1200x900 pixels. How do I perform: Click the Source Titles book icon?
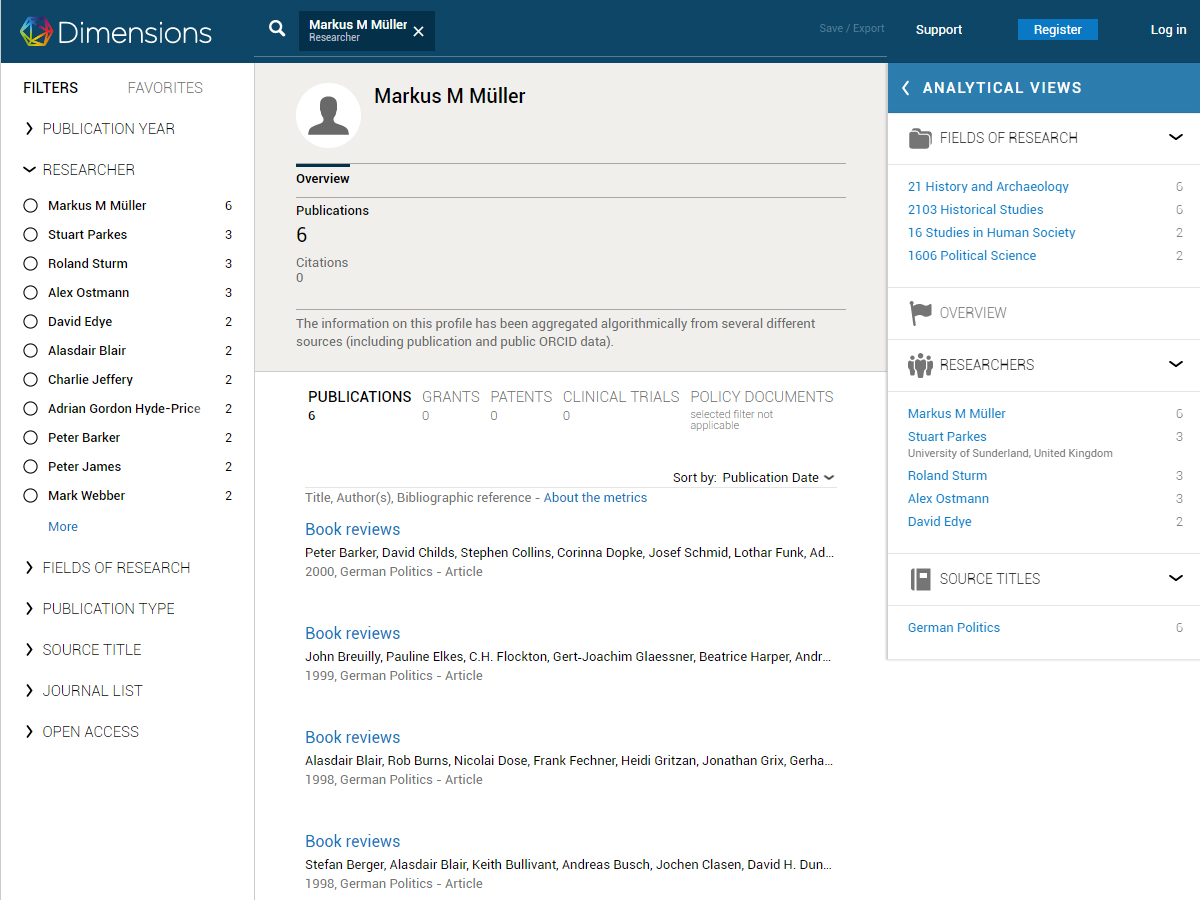tap(920, 579)
